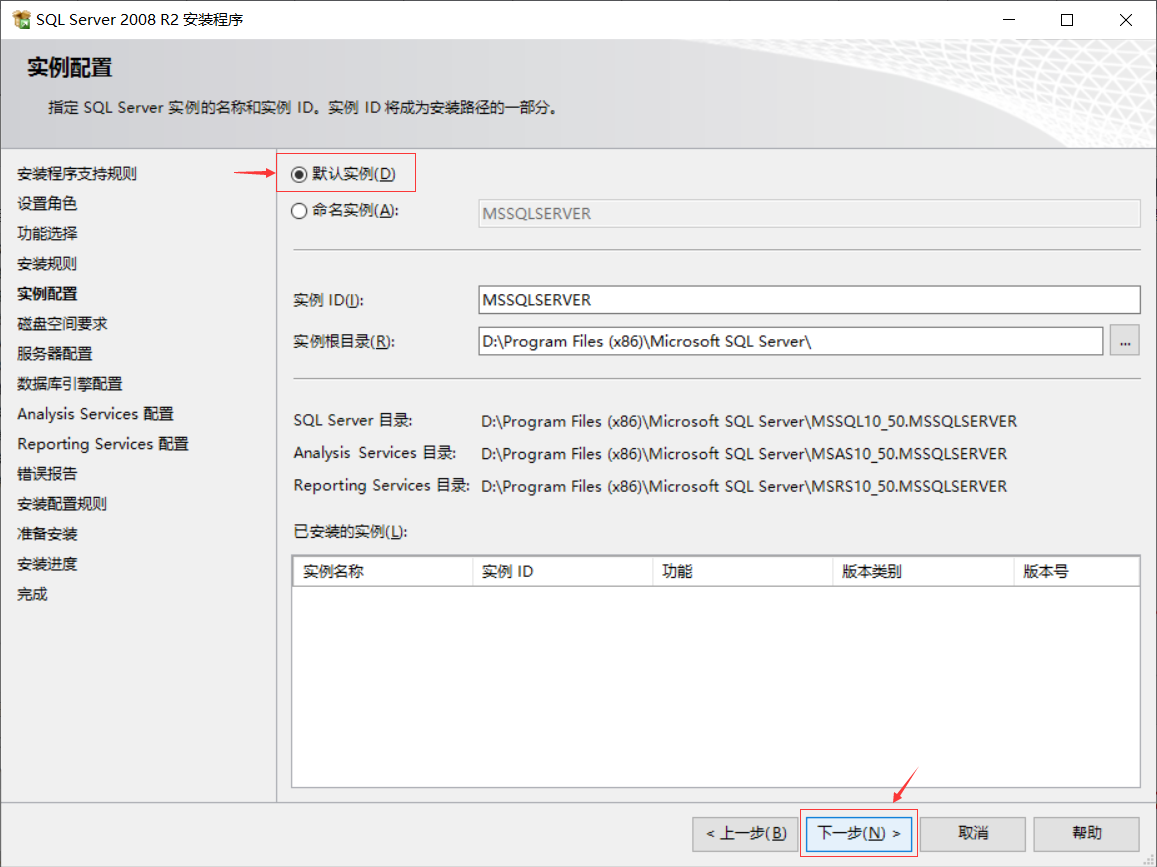The width and height of the screenshot is (1157, 867).
Task: Select Reporting Services 配置 step
Action: pos(103,444)
